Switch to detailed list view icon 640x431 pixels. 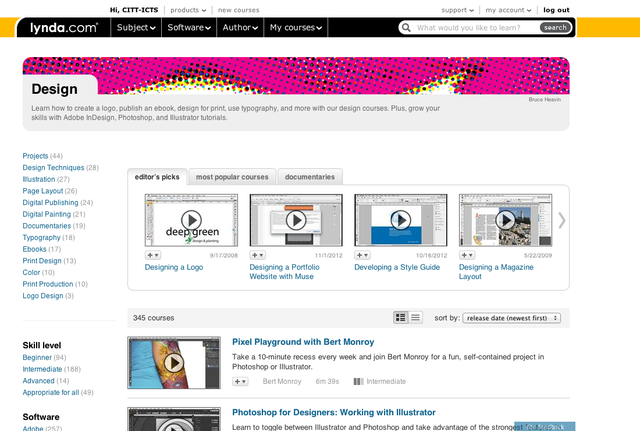(x=401, y=318)
